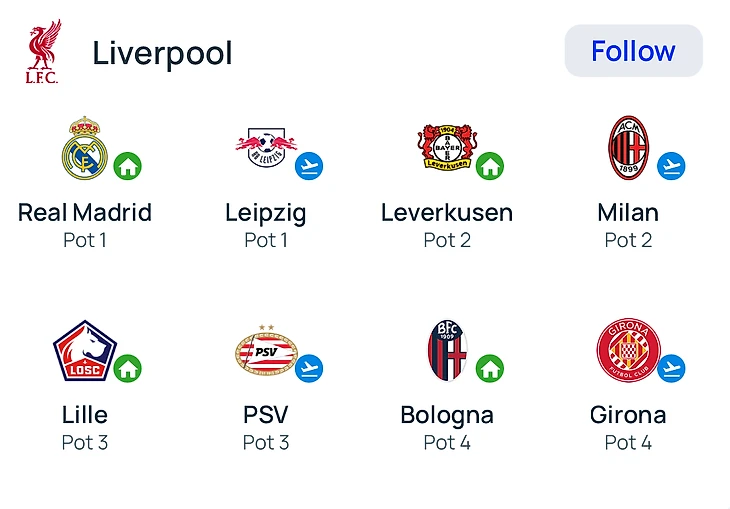Image resolution: width=730 pixels, height=509 pixels.
Task: Click the RB Leipzig club logo
Action: pos(266,148)
